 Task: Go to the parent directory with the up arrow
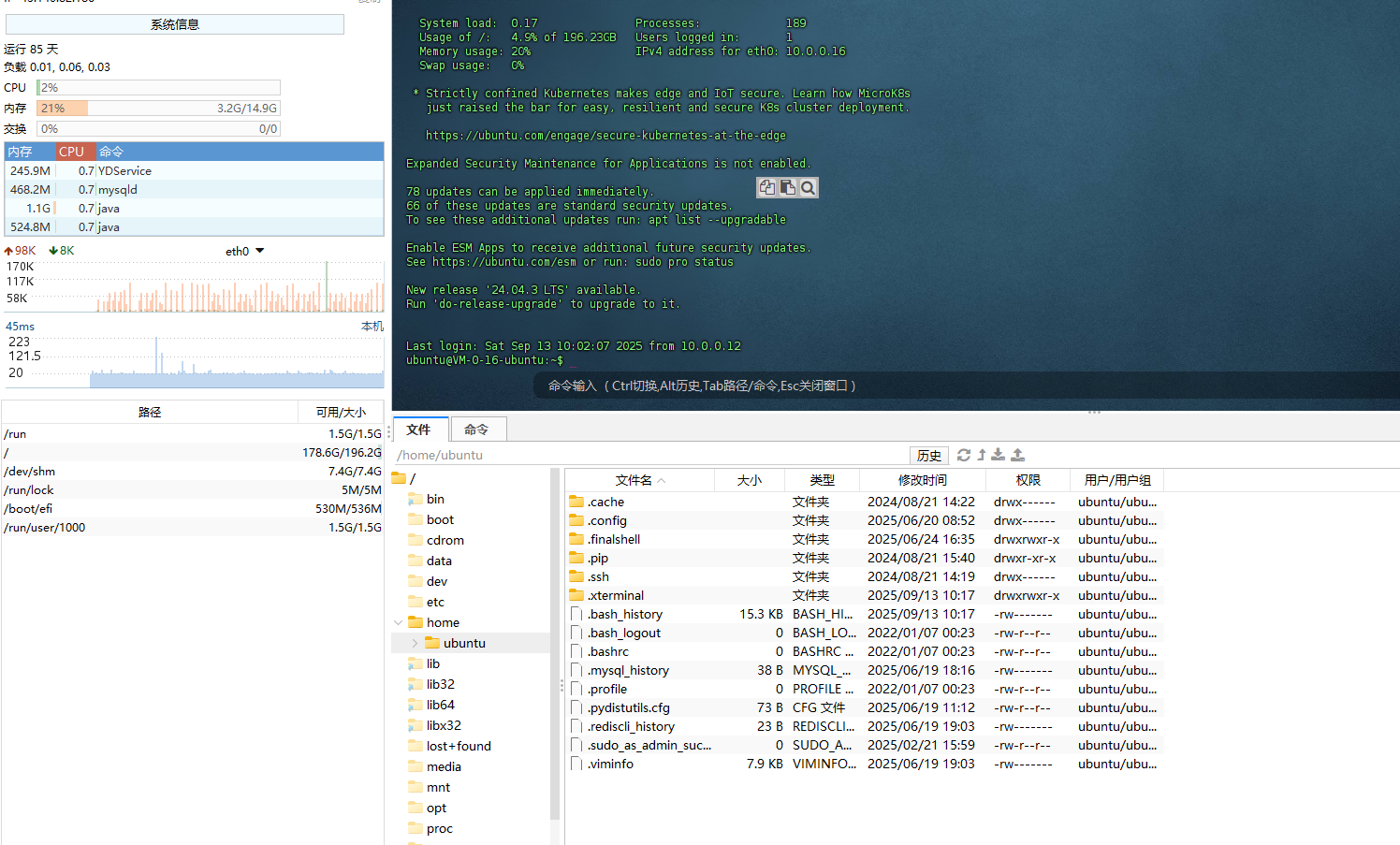point(982,455)
